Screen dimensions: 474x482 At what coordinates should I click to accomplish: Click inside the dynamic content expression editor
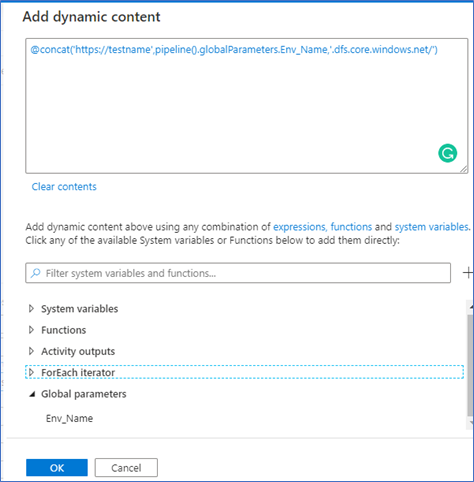[247, 106]
